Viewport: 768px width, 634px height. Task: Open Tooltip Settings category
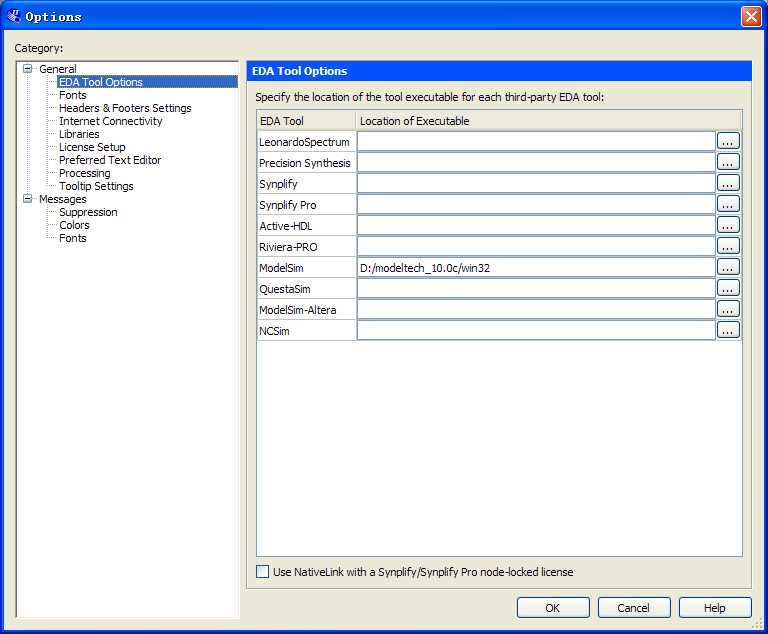tap(96, 186)
